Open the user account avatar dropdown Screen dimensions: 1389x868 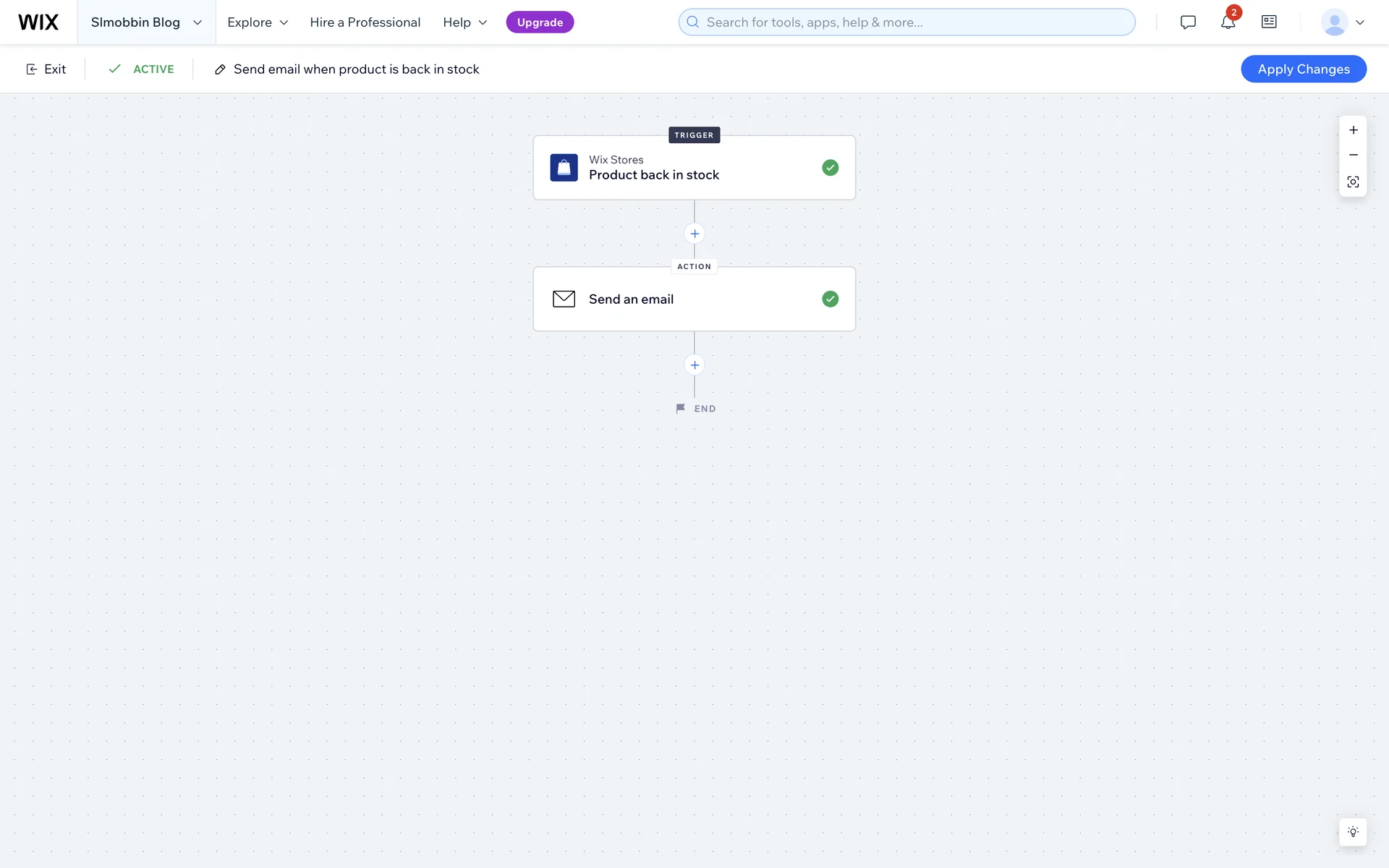pyautogui.click(x=1343, y=22)
